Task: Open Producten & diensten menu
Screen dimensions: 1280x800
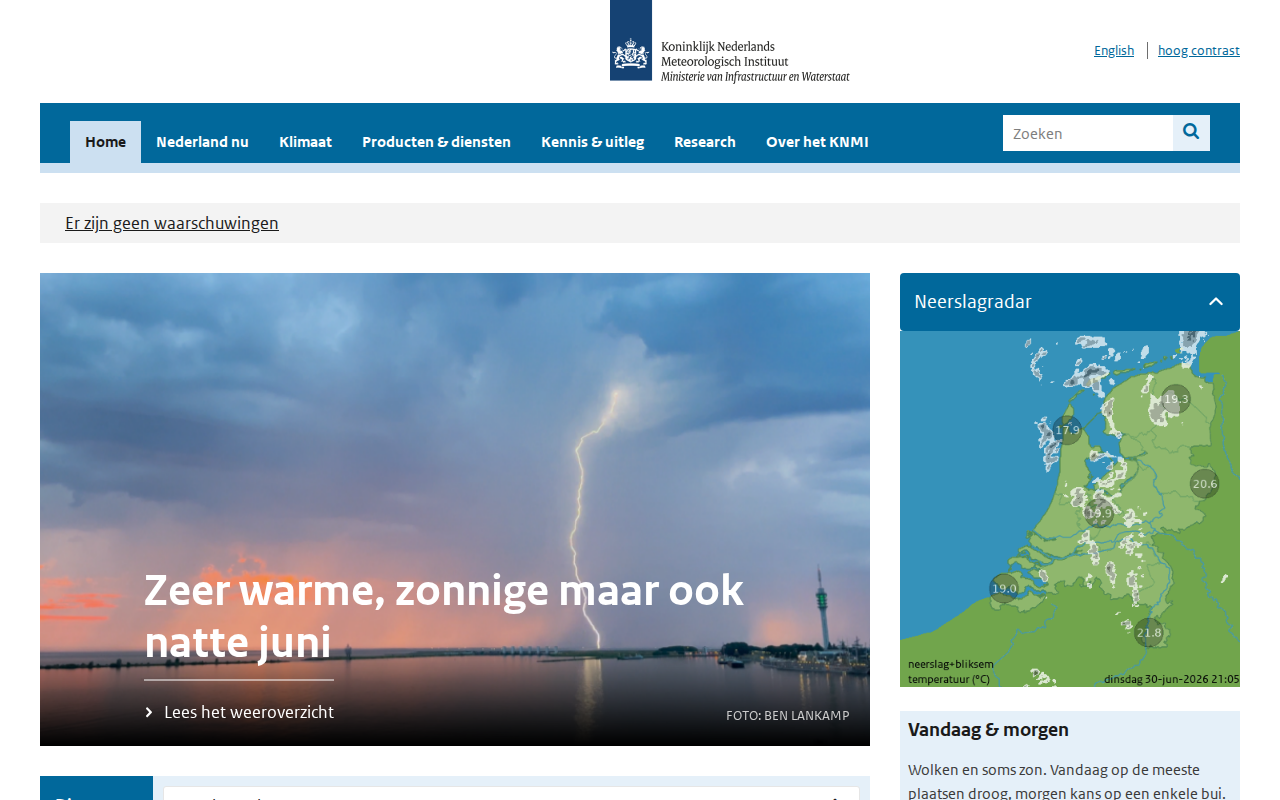Action: 436,142
